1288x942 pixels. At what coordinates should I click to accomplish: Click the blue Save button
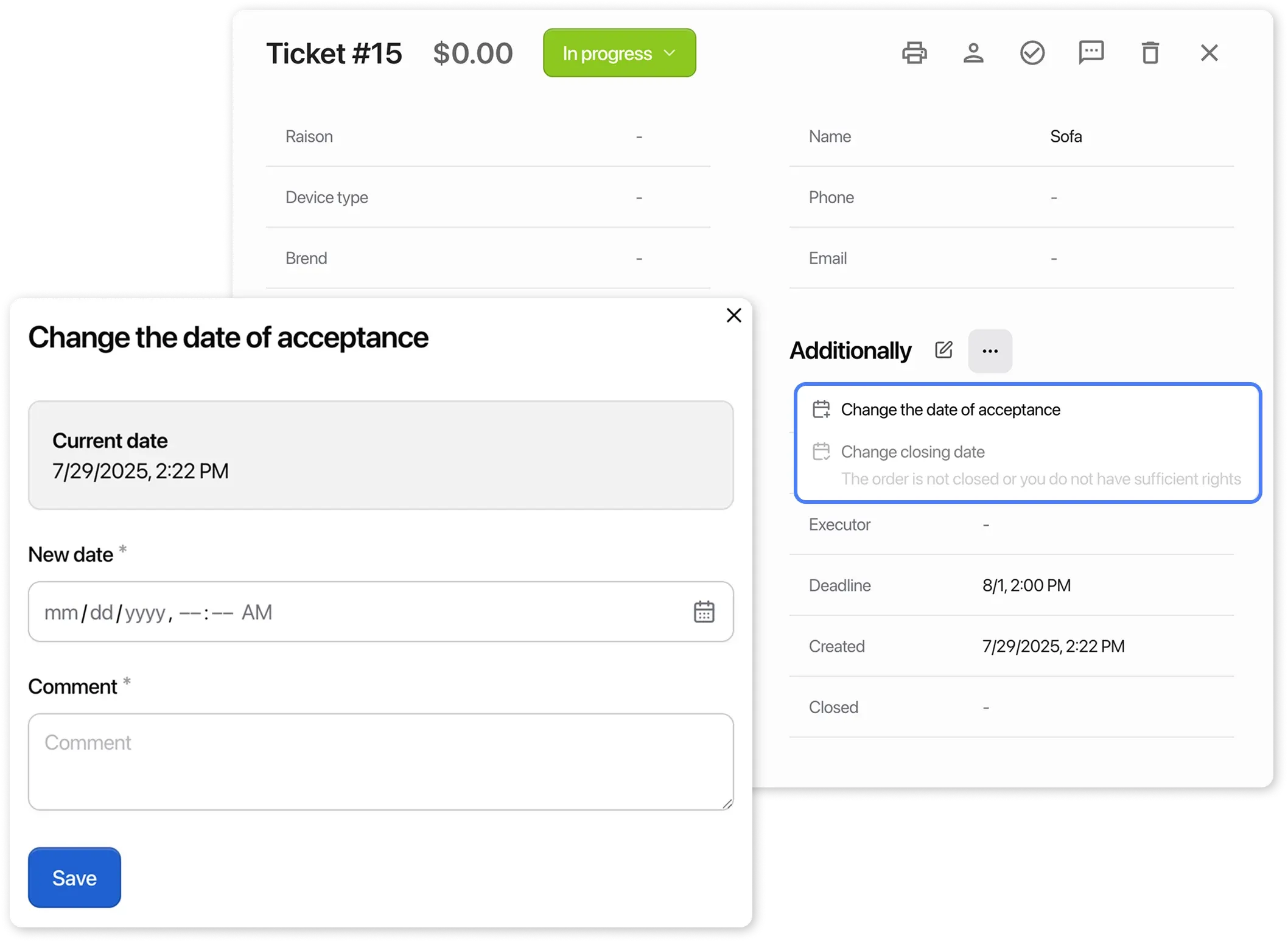[74, 877]
